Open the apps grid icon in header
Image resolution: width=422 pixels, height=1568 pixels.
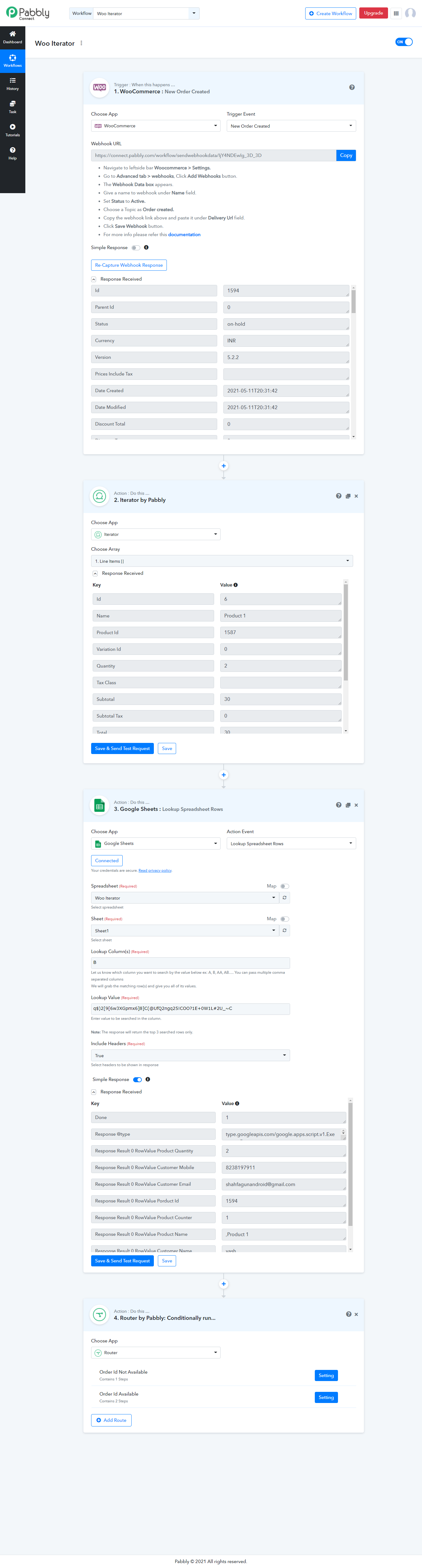[396, 13]
